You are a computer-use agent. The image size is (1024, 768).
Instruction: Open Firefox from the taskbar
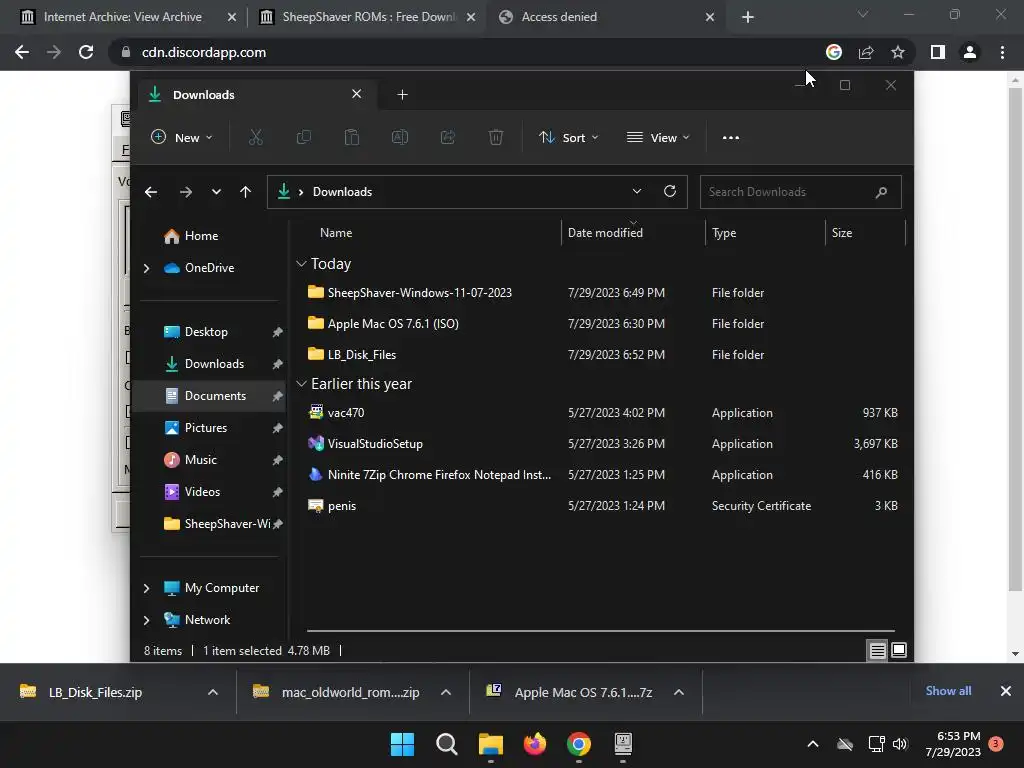point(535,744)
